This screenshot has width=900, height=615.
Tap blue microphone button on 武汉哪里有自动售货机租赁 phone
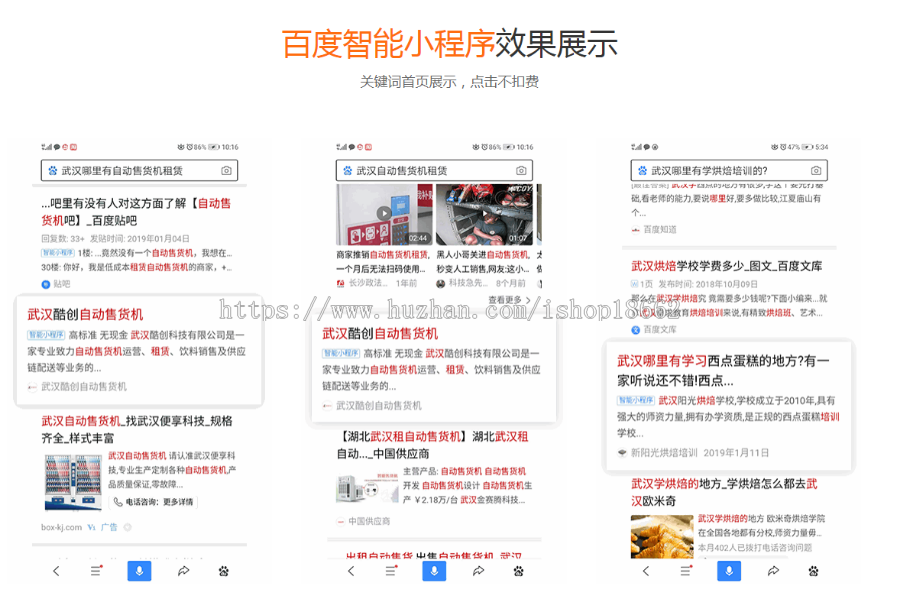139,571
